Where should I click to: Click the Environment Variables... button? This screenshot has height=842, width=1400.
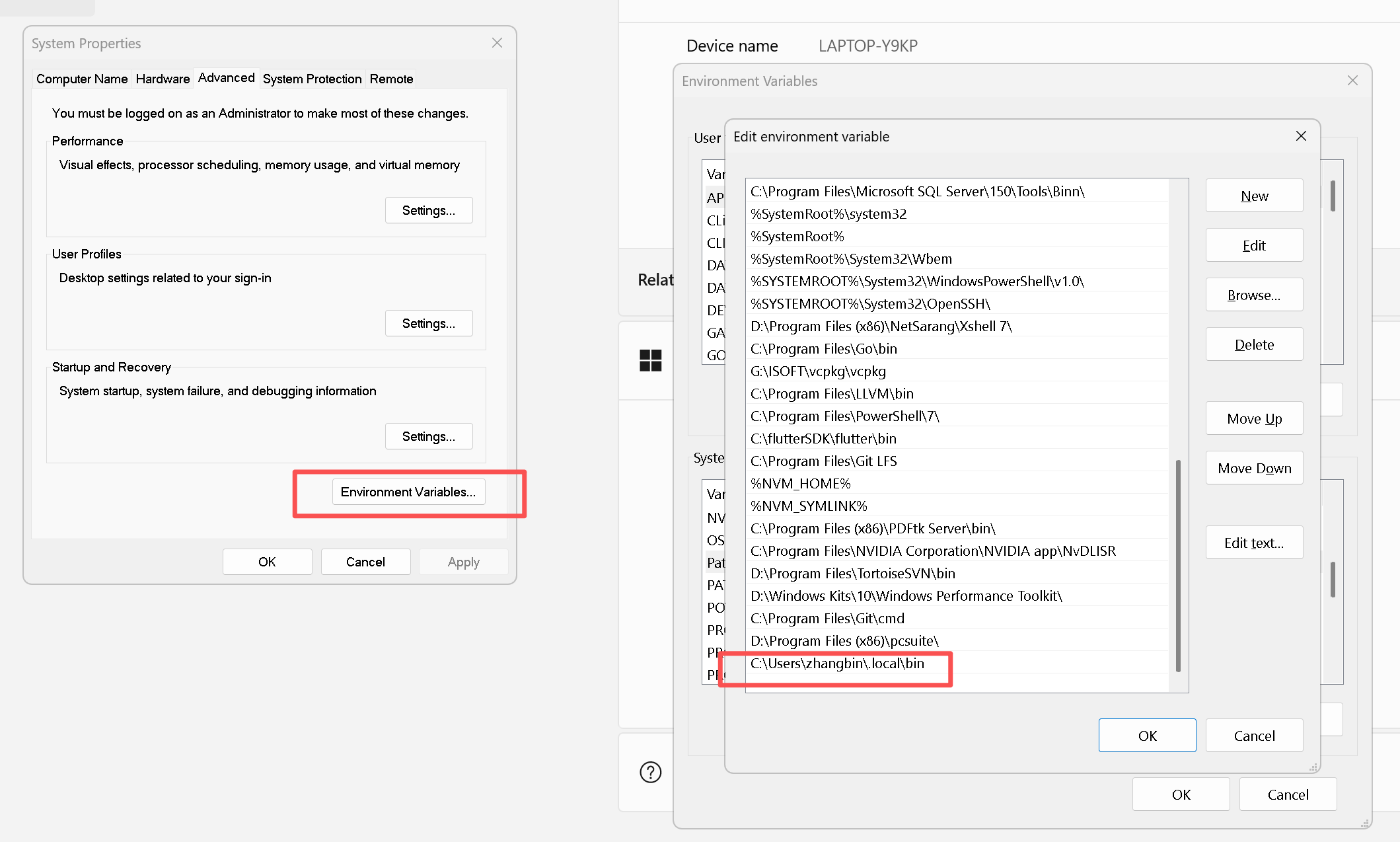408,492
